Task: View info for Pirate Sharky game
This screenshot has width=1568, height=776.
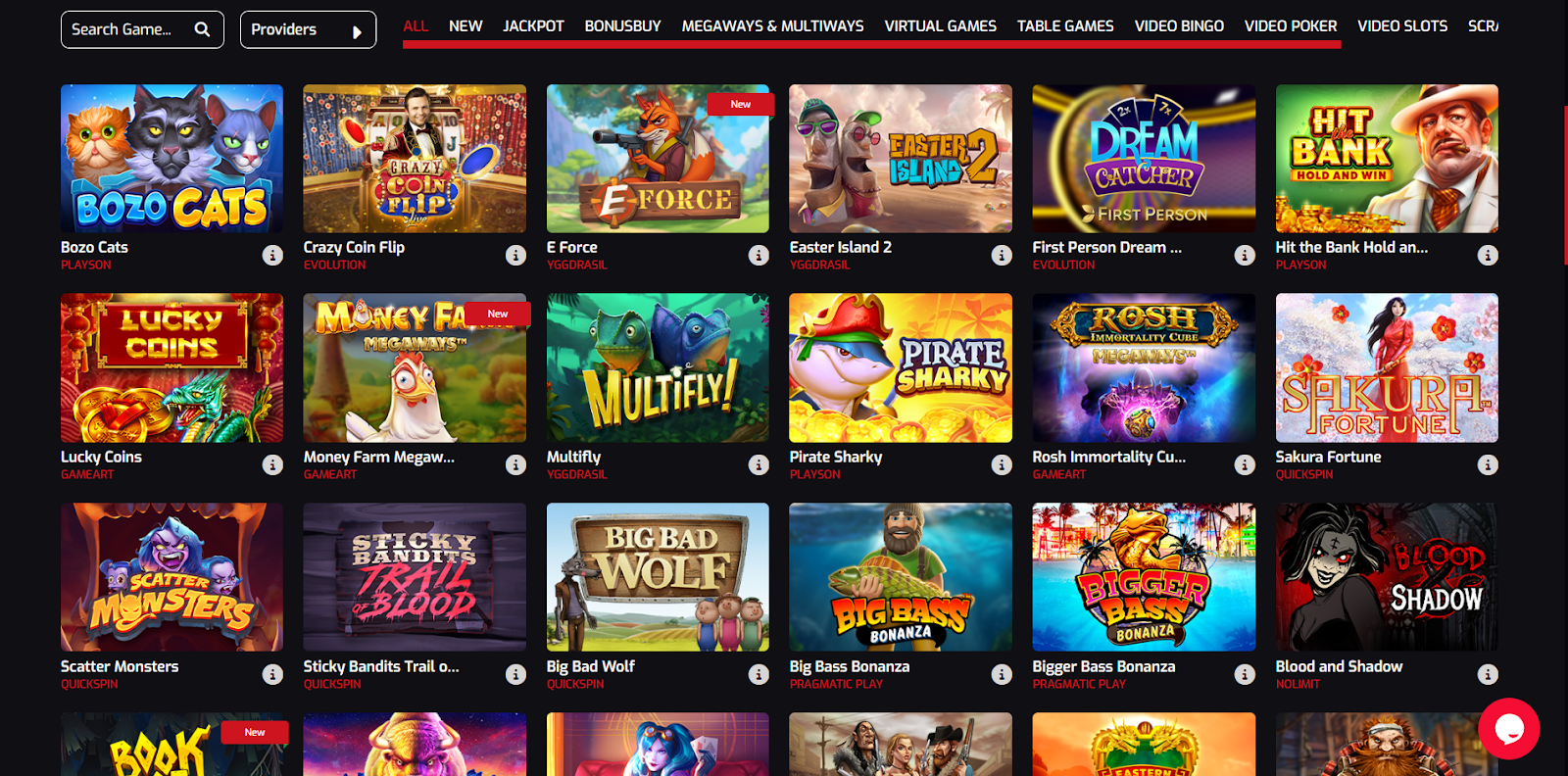Action: coord(1002,464)
